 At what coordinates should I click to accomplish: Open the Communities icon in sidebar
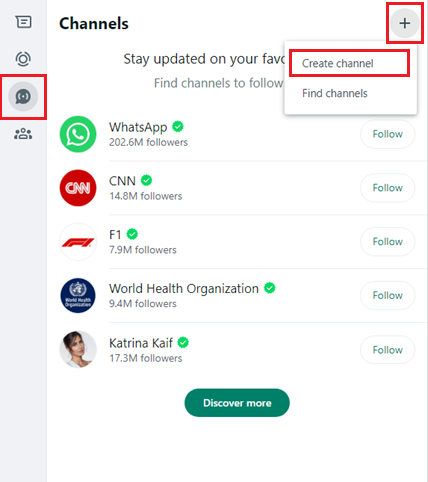coord(23,134)
